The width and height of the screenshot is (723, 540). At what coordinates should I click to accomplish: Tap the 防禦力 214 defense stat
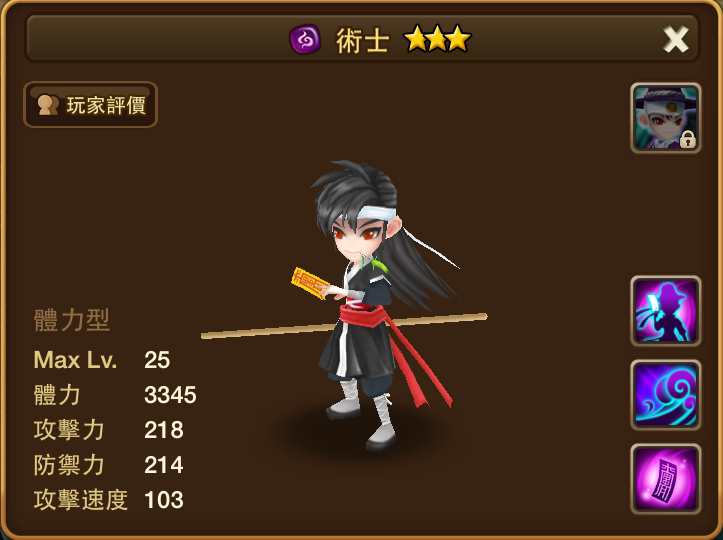pos(109,465)
